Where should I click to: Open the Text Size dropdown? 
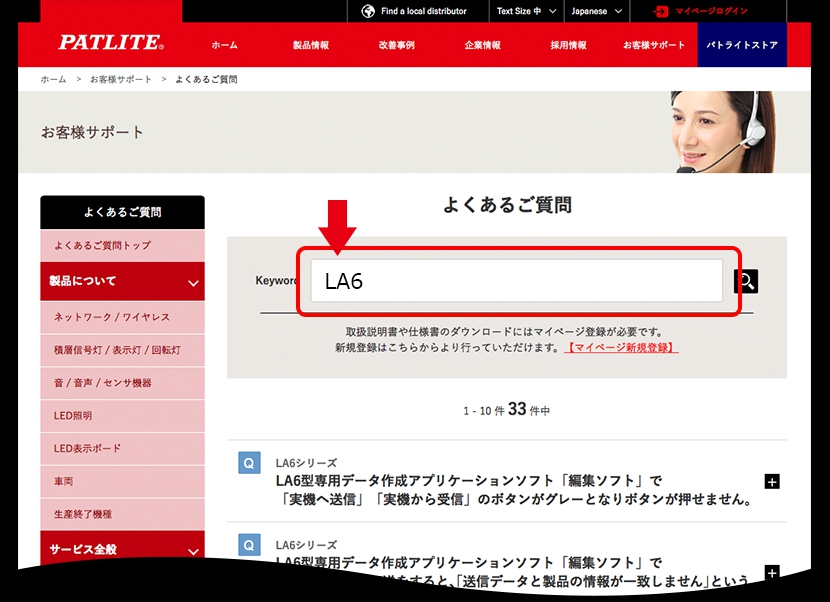pos(526,11)
